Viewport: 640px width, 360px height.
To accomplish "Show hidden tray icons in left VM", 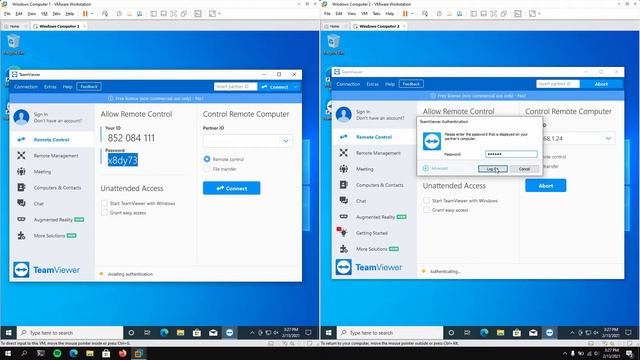I will pos(252,333).
